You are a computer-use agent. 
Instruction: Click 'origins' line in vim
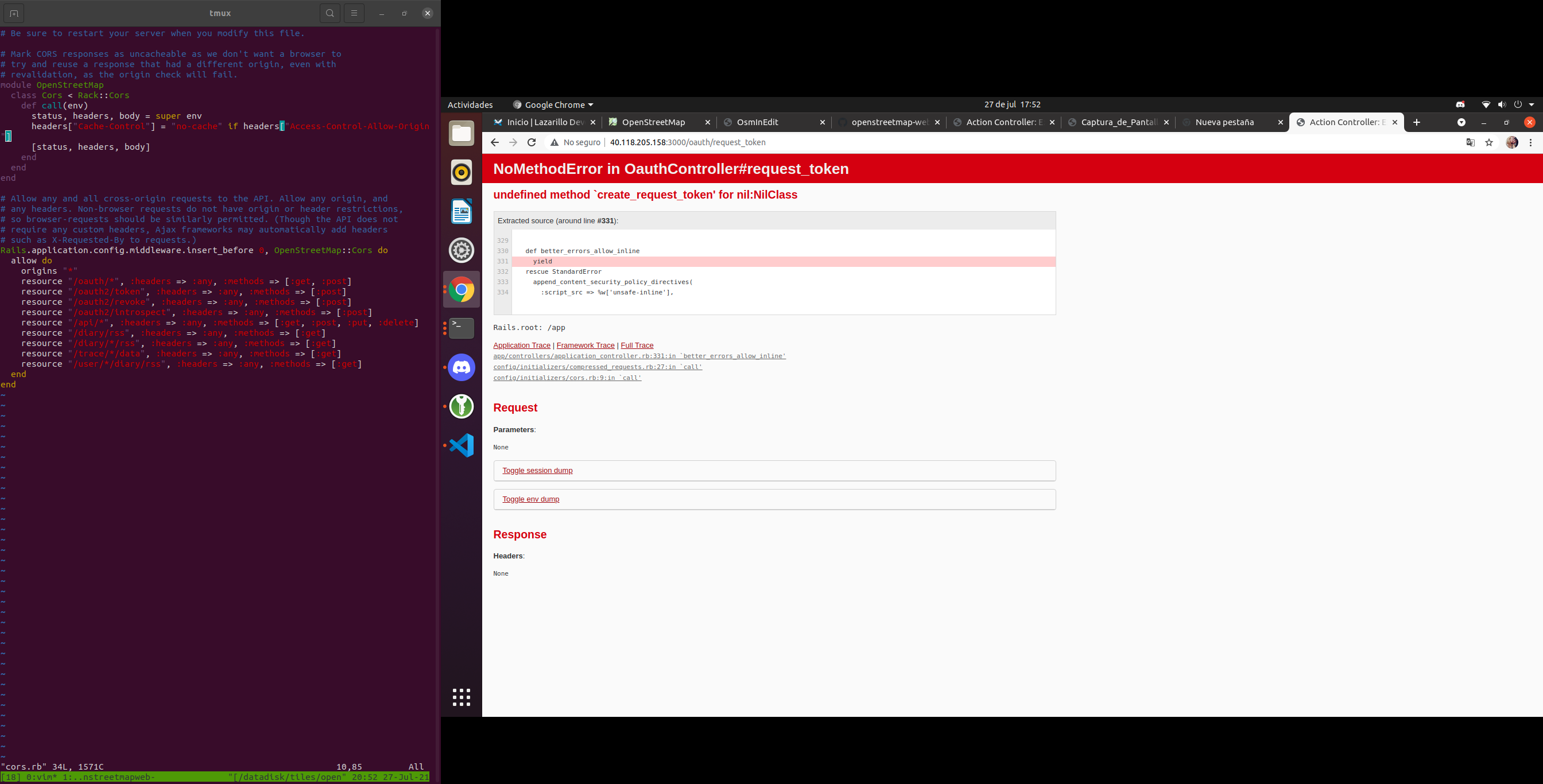coord(49,271)
